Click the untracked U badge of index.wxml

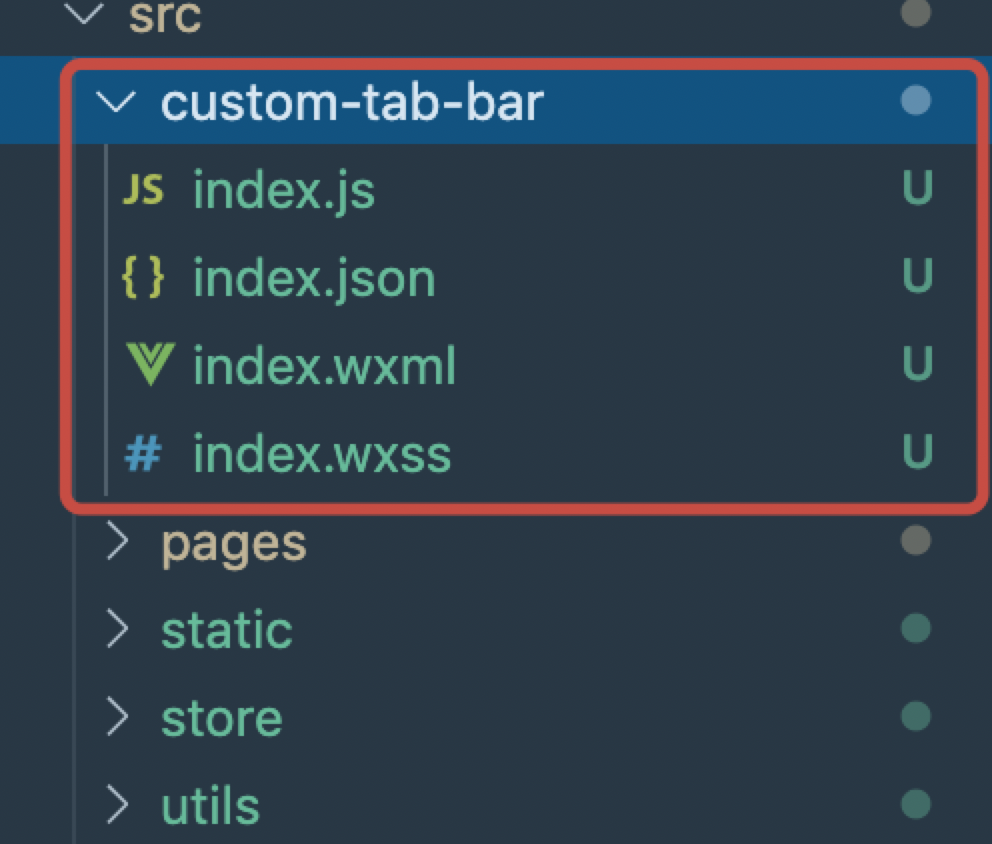917,363
